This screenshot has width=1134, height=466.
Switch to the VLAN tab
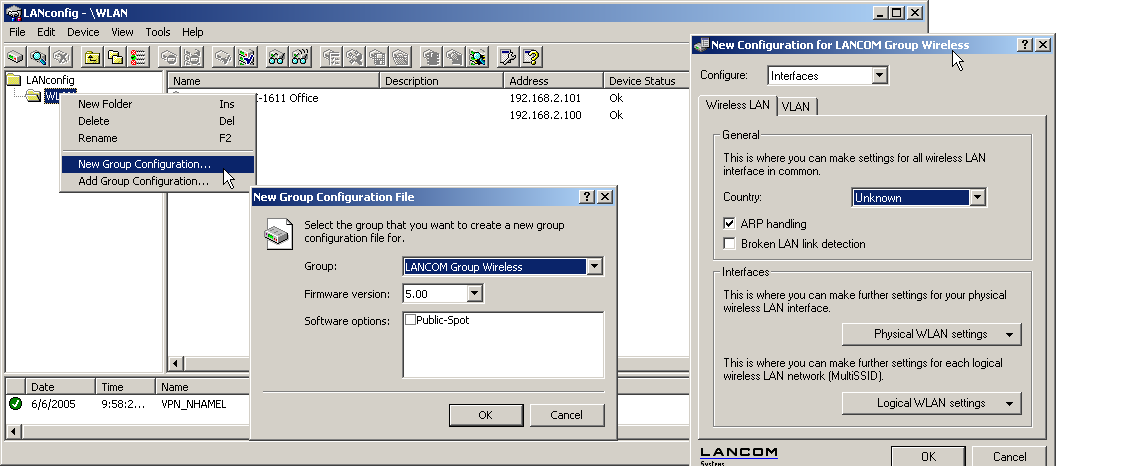click(x=796, y=106)
